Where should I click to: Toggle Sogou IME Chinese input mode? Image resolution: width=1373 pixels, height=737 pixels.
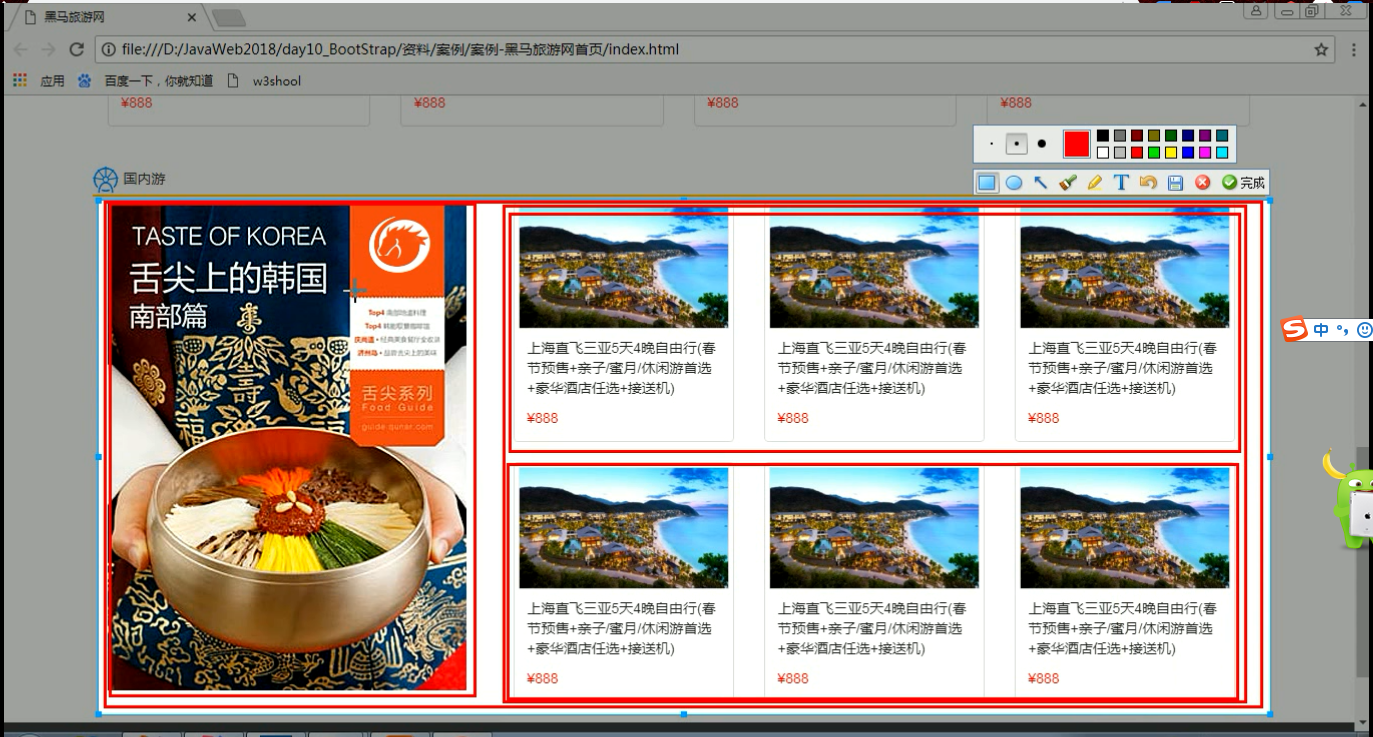1321,330
